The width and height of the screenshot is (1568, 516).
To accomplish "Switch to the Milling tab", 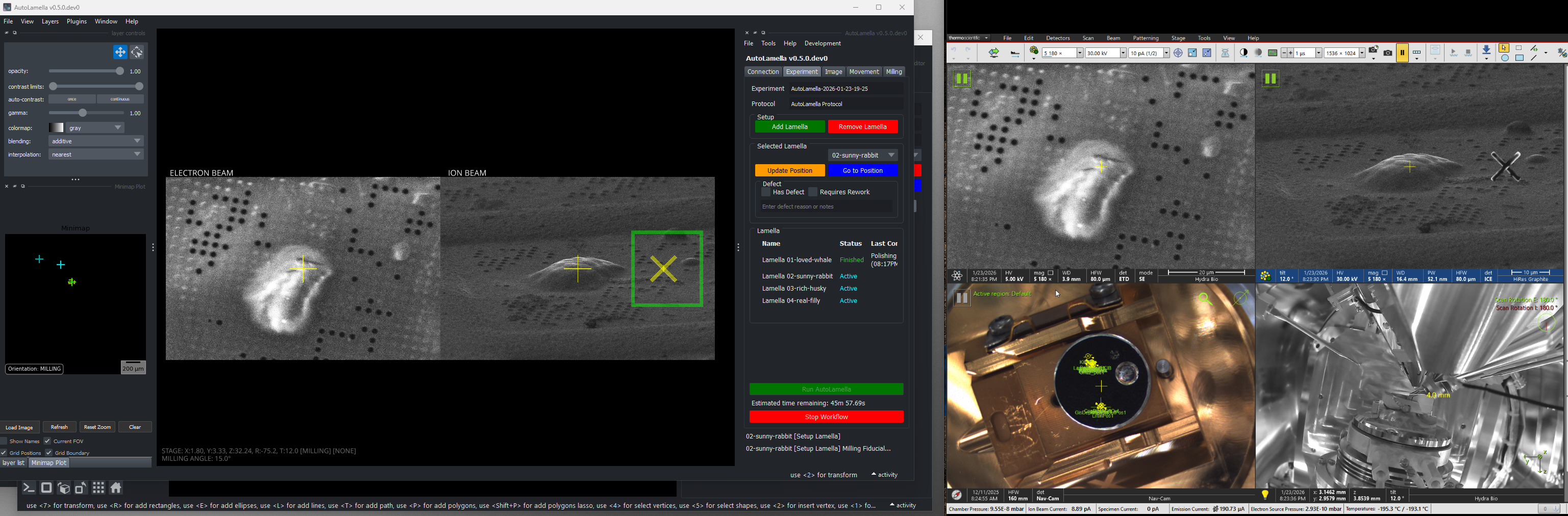I will point(894,71).
